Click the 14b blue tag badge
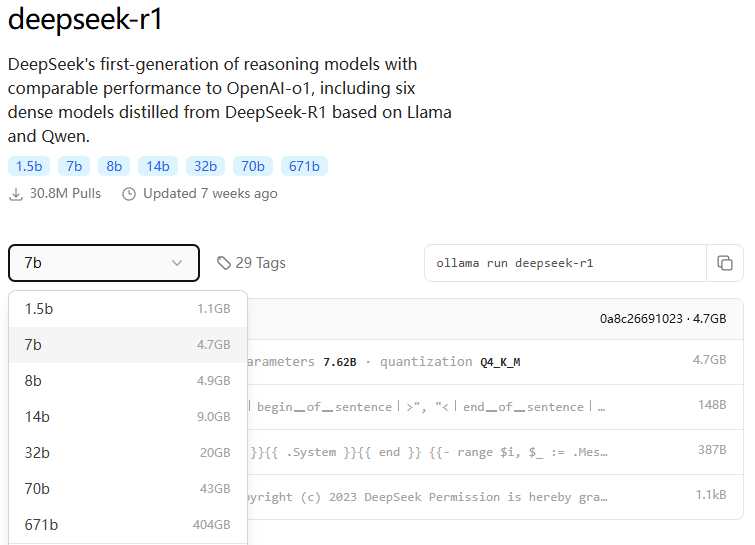Image resolution: width=755 pixels, height=545 pixels. click(159, 166)
